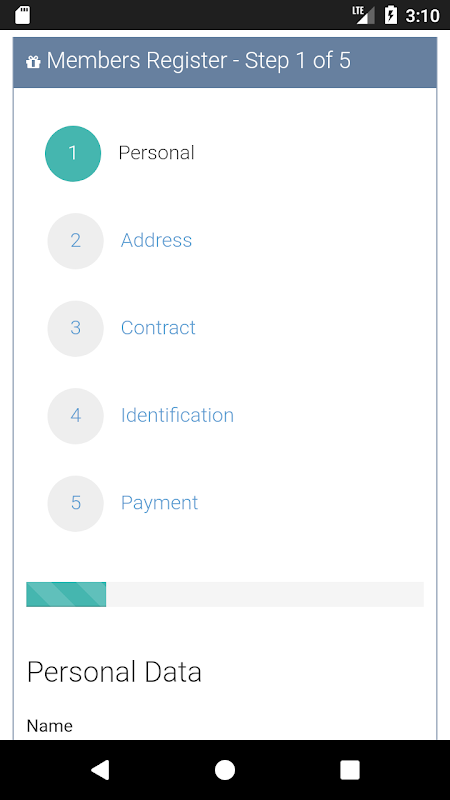Click the gift icon in header
Image resolution: width=450 pixels, height=800 pixels.
coord(33,62)
